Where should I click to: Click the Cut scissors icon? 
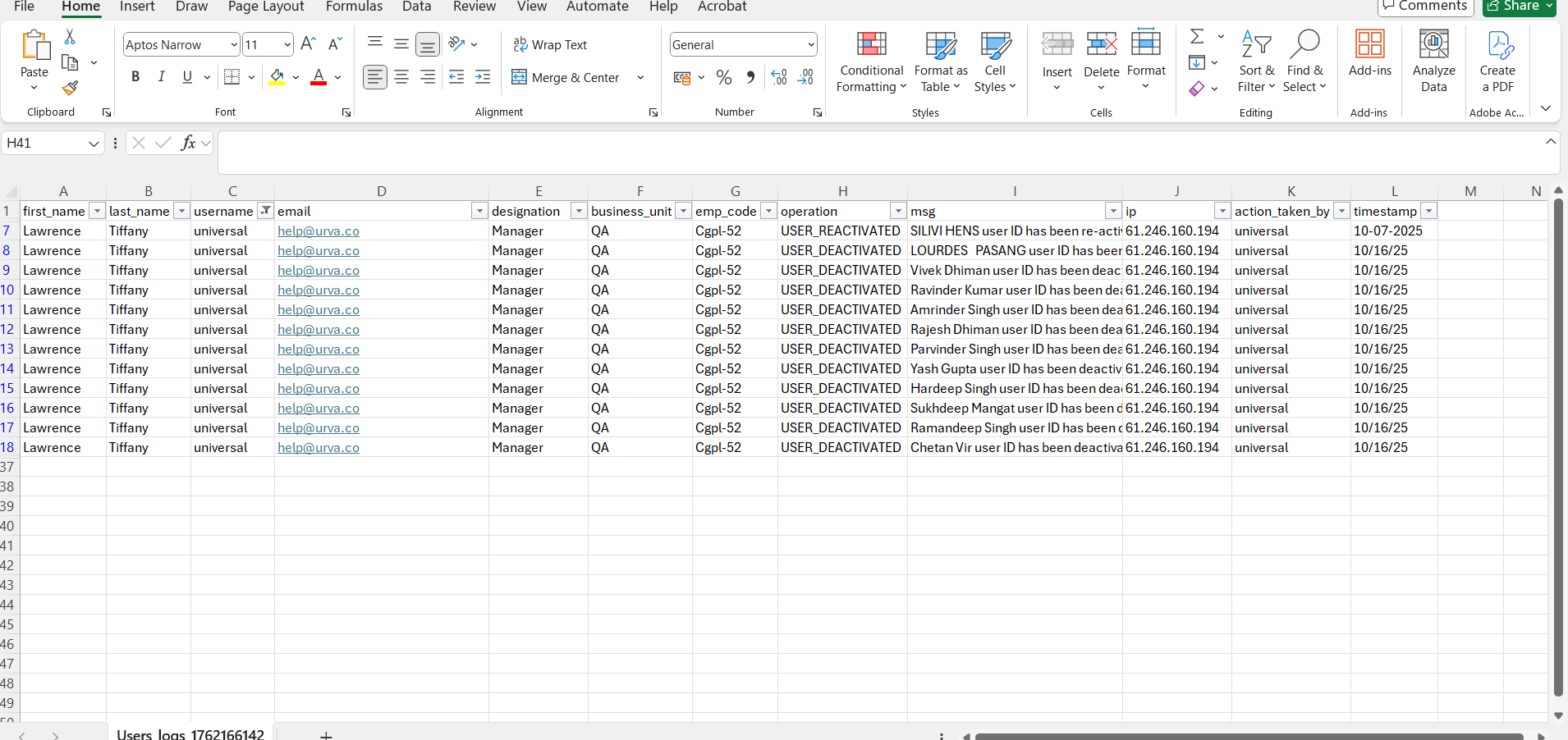click(70, 37)
